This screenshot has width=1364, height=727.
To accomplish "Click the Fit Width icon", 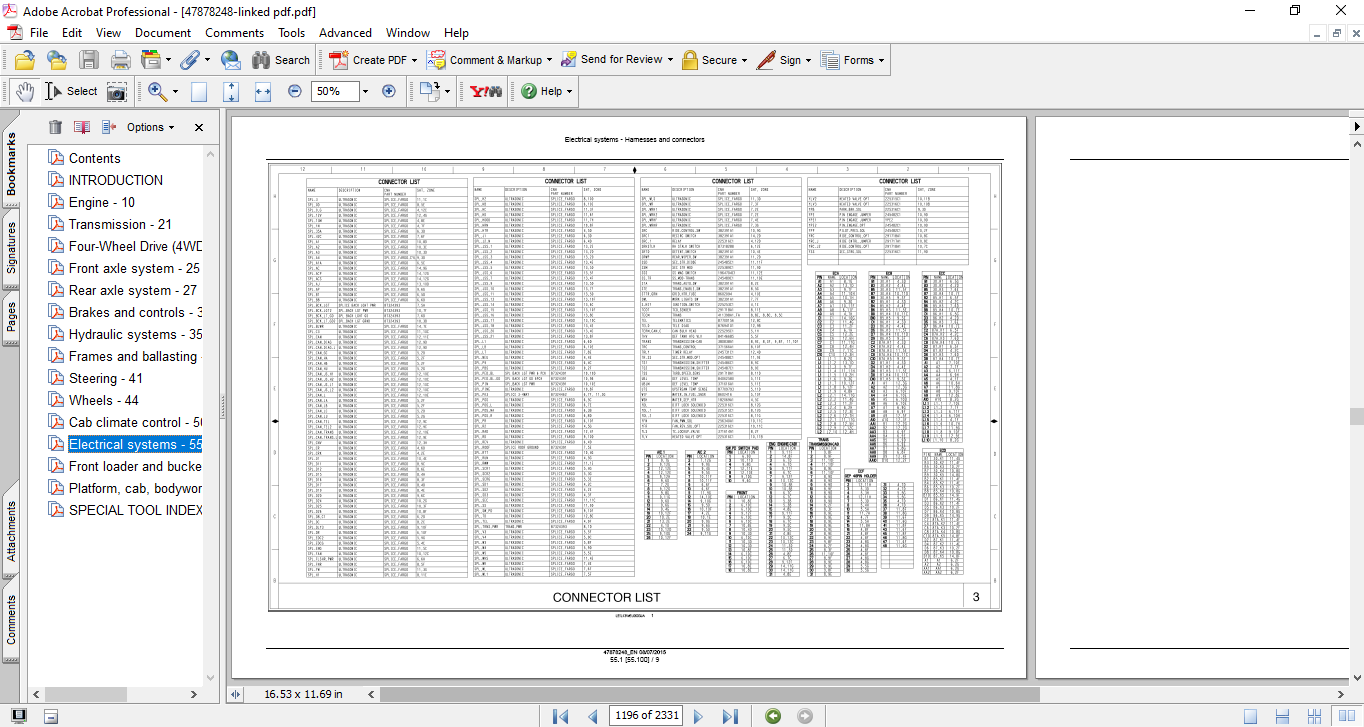I will [x=263, y=91].
